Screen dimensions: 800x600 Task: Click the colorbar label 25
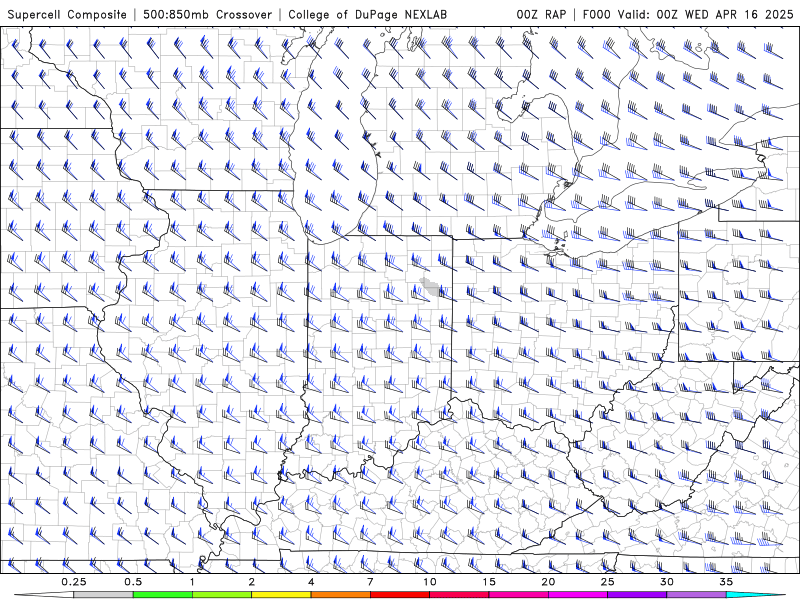[x=608, y=582]
